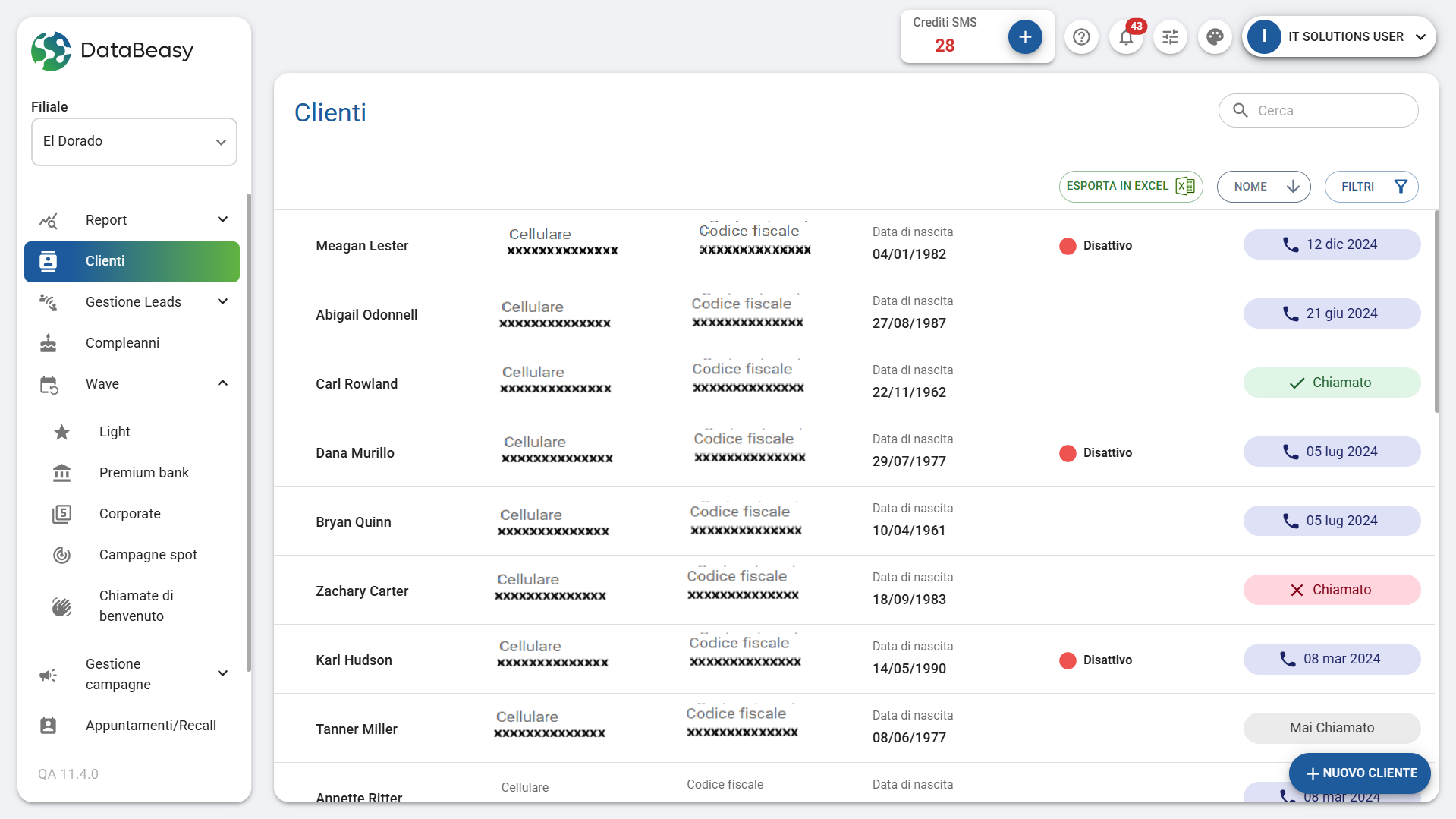Click the Compleanni birthday cake icon
The height and width of the screenshot is (819, 1456).
click(49, 343)
